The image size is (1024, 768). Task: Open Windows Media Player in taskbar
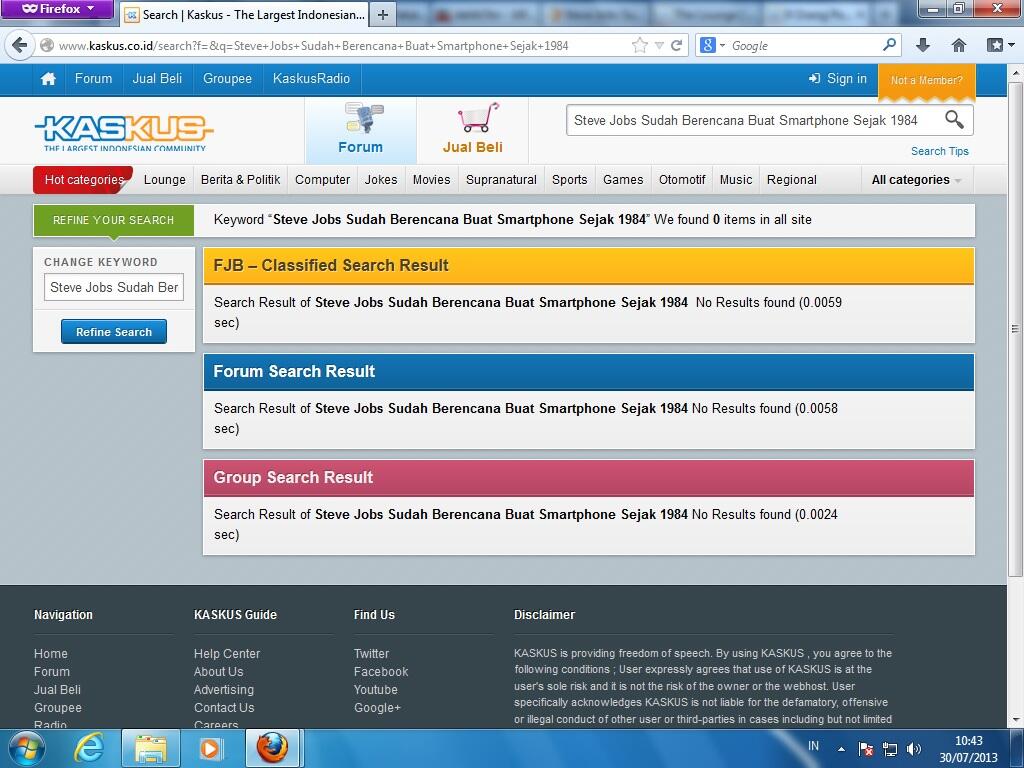click(x=211, y=748)
